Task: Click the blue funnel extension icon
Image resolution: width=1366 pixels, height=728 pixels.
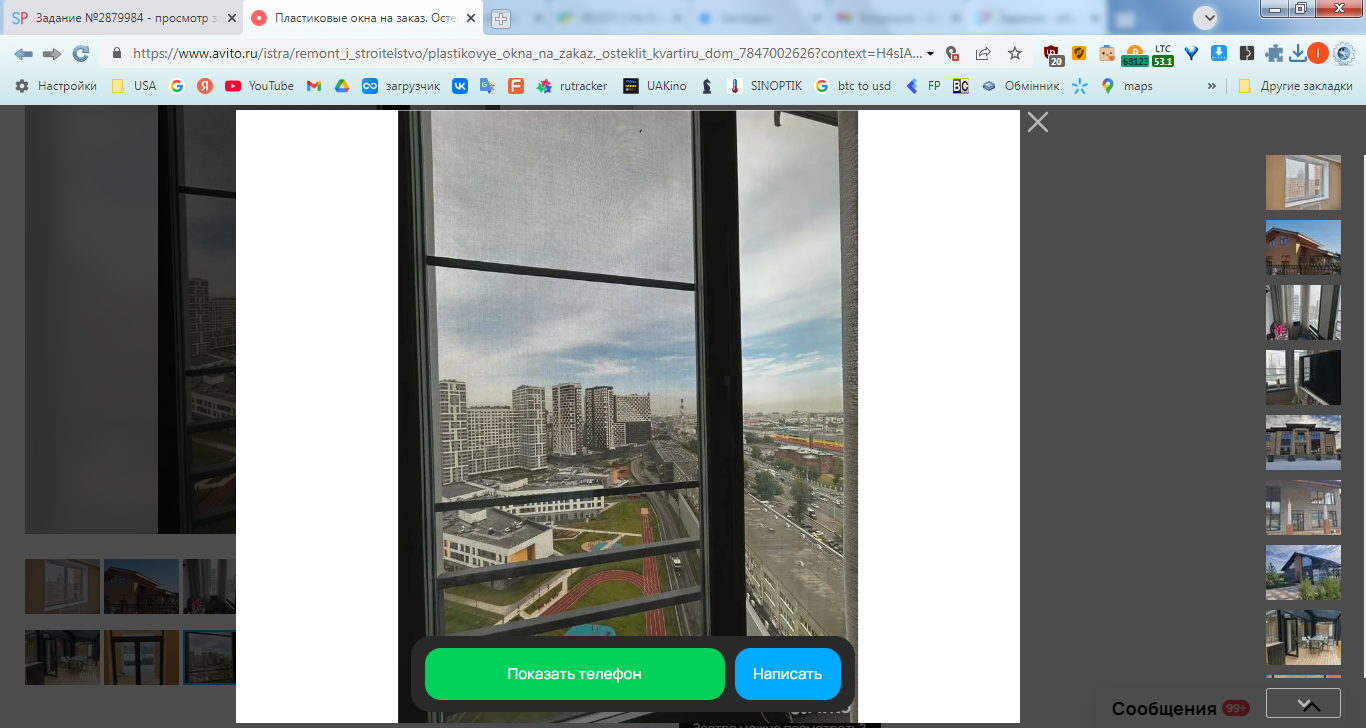Action: click(1191, 53)
